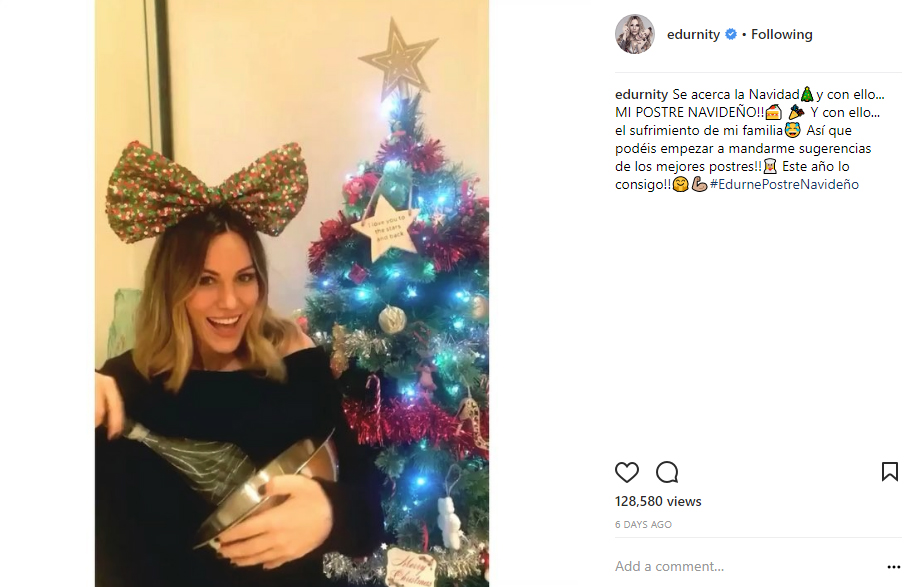908x587 pixels.
Task: Click the smiling face emoji after consigo
Action: point(680,185)
